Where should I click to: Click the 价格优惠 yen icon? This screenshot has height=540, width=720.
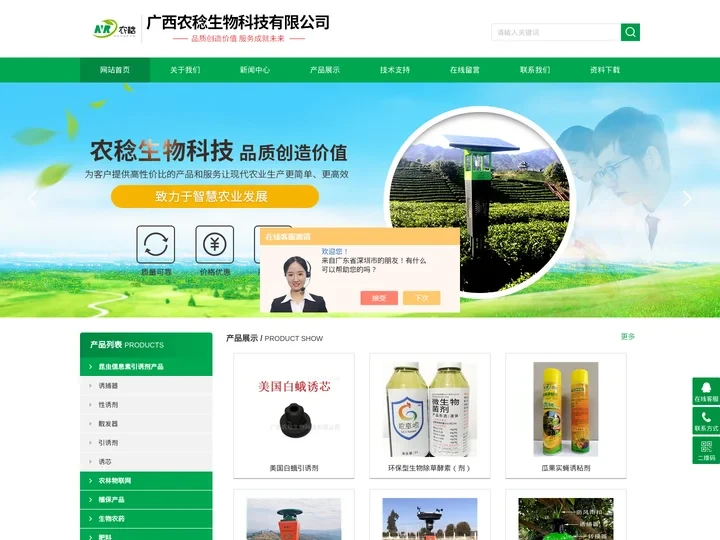(214, 244)
